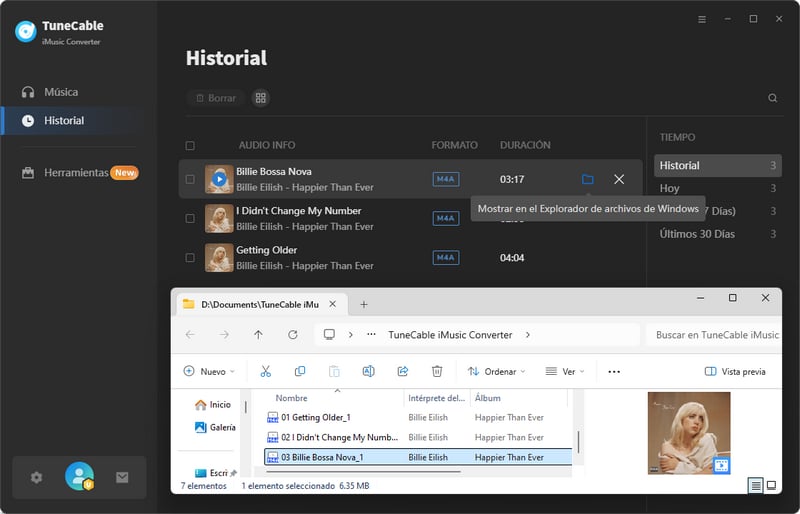Open the mail feedback icon
This screenshot has width=800, height=514.
click(x=122, y=477)
